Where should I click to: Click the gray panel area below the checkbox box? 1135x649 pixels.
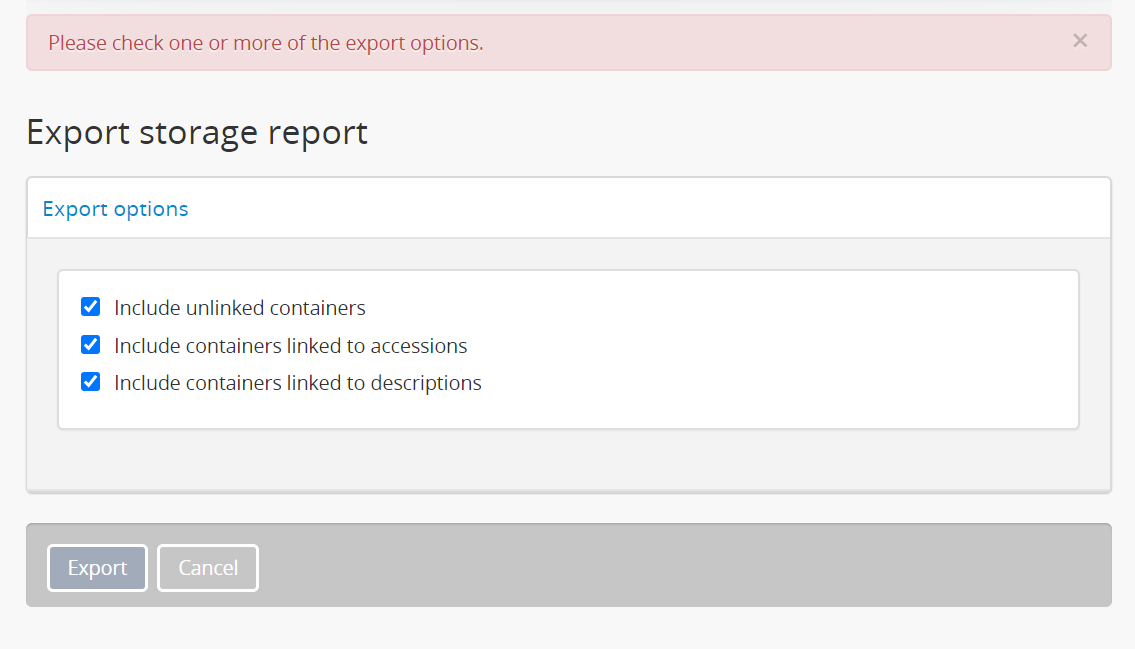coord(568,460)
